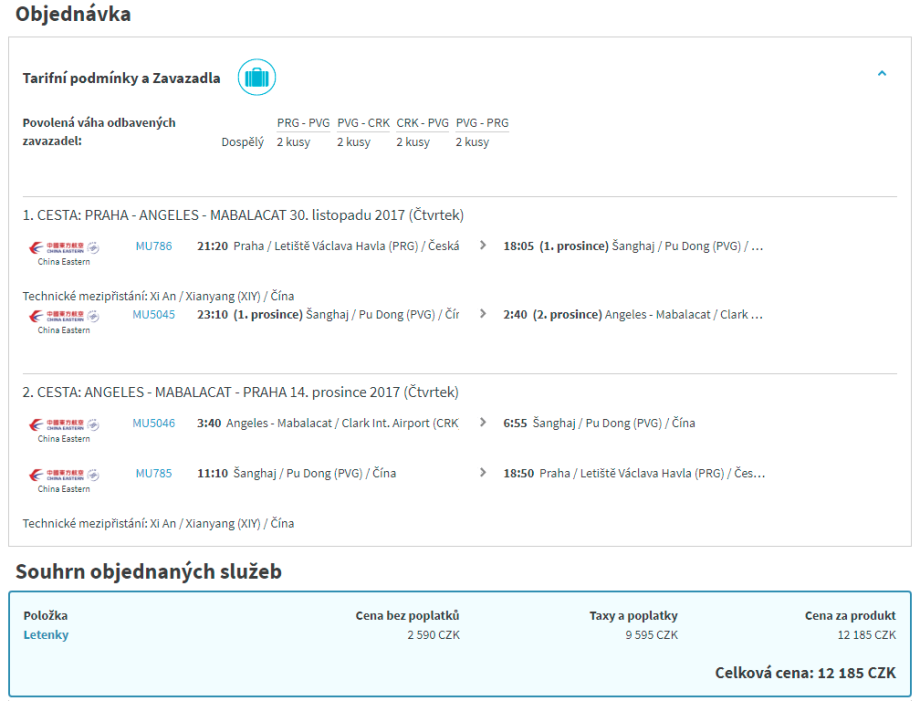Select the PVG - CRK baggage segment
This screenshot has width=920, height=701.
363,123
